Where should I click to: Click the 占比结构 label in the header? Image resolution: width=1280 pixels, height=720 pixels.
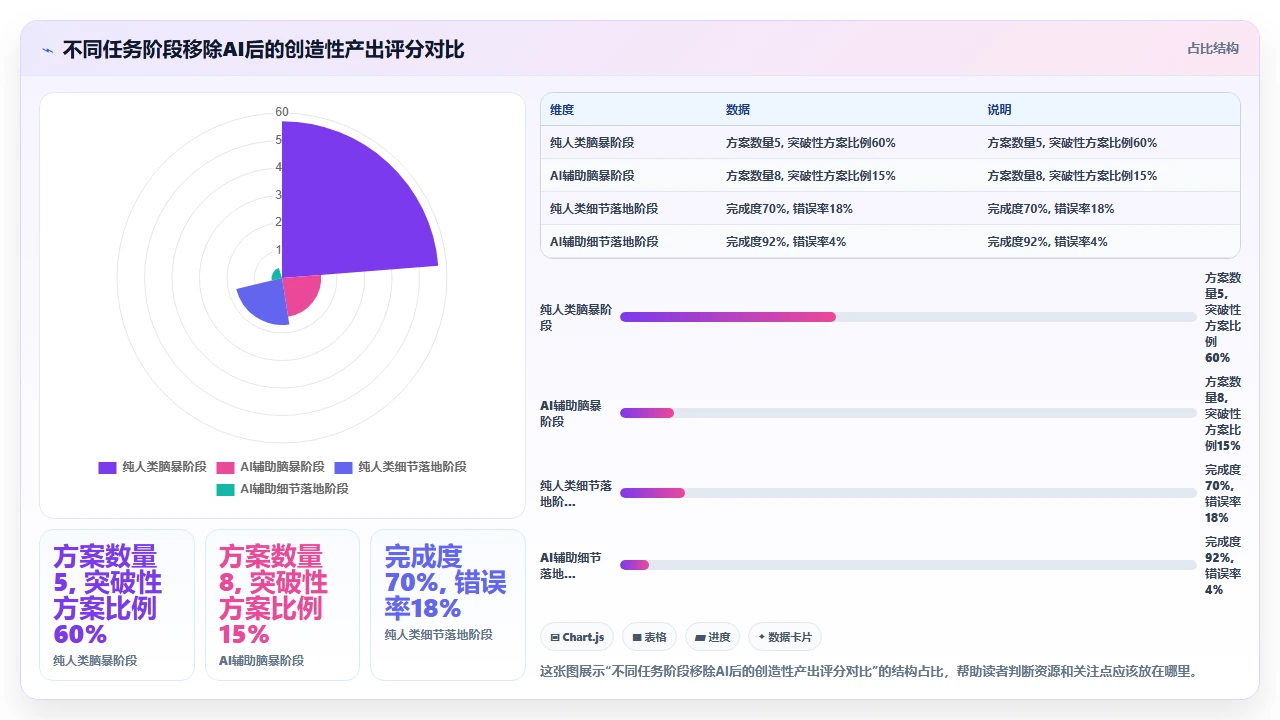pos(1213,48)
